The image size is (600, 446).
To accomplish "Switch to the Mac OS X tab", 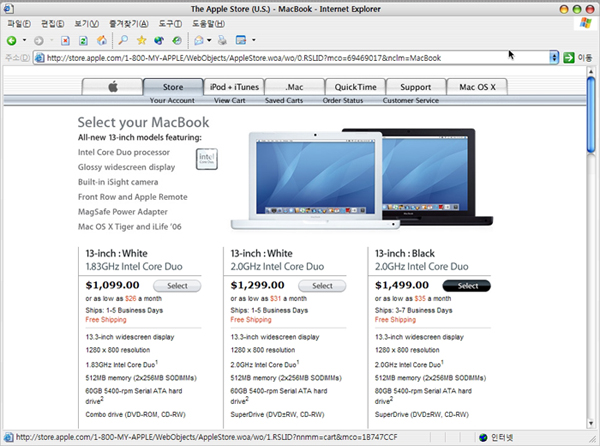I will (477, 87).
